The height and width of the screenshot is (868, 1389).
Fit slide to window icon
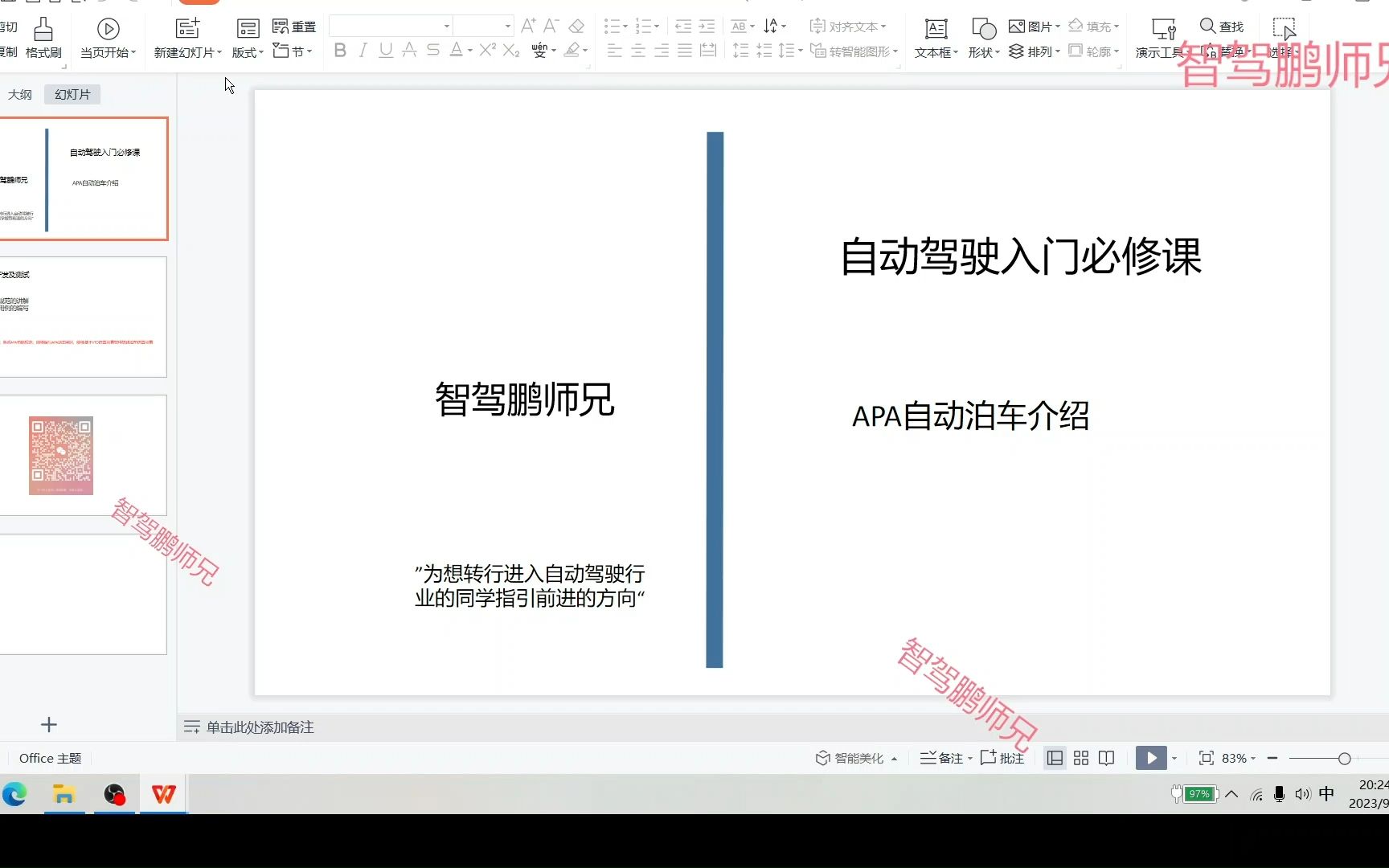(x=1206, y=758)
